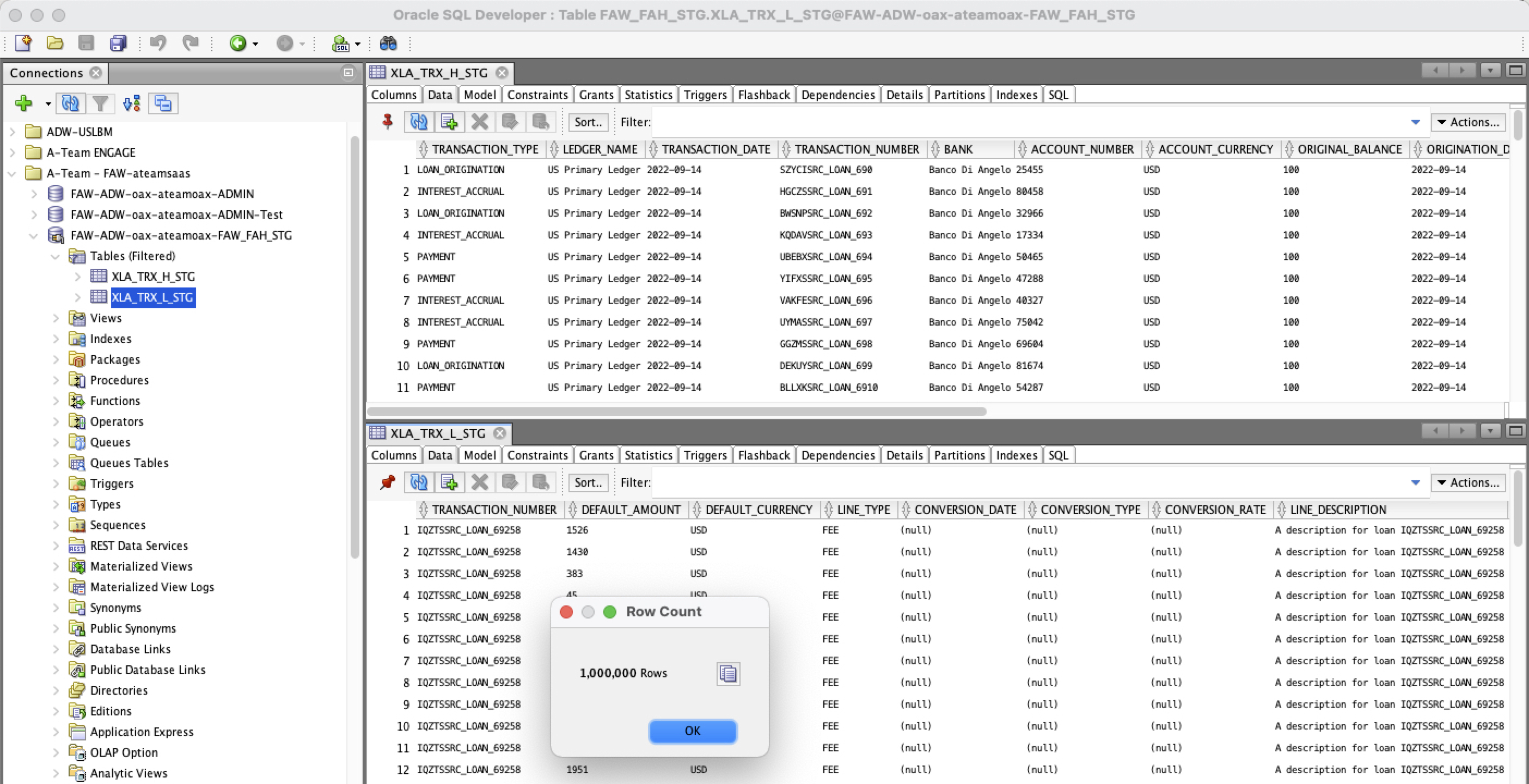Switch to the Model tab of XLA_TRX_L_STG
The width and height of the screenshot is (1529, 784).
click(479, 455)
